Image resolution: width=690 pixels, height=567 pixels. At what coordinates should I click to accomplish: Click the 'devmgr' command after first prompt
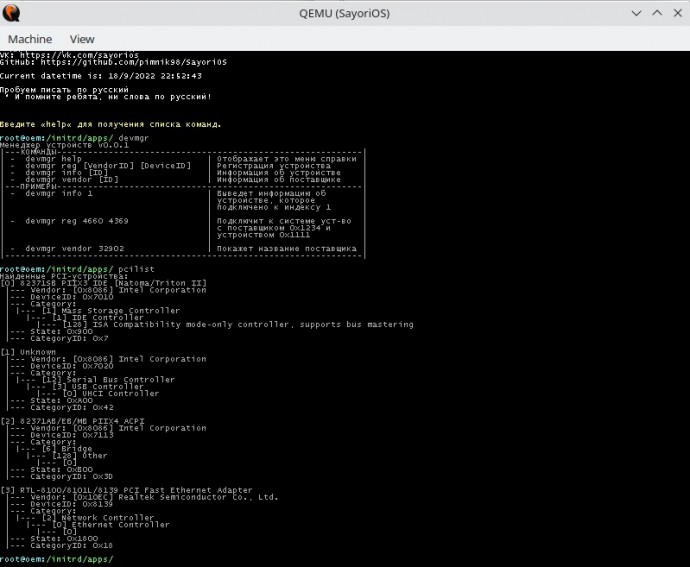[133, 138]
